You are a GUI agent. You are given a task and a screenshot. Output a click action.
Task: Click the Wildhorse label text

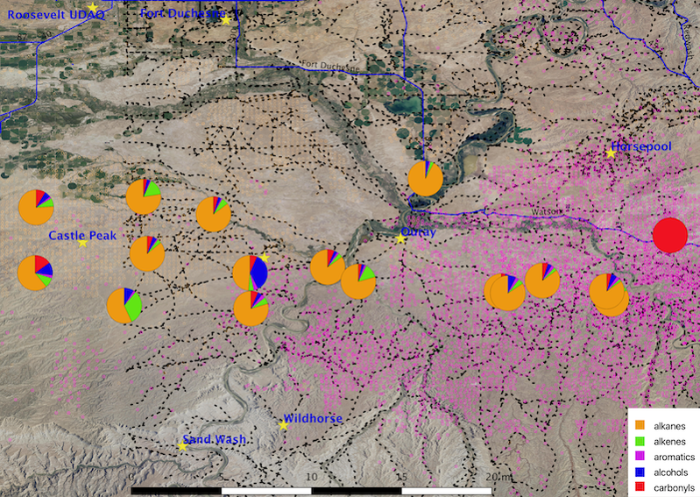(x=313, y=419)
